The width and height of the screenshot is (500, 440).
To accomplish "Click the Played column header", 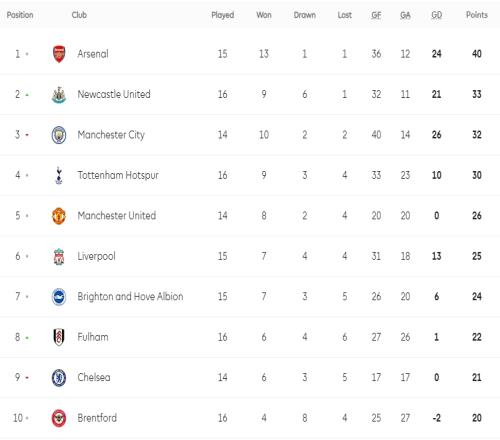I will pos(223,15).
